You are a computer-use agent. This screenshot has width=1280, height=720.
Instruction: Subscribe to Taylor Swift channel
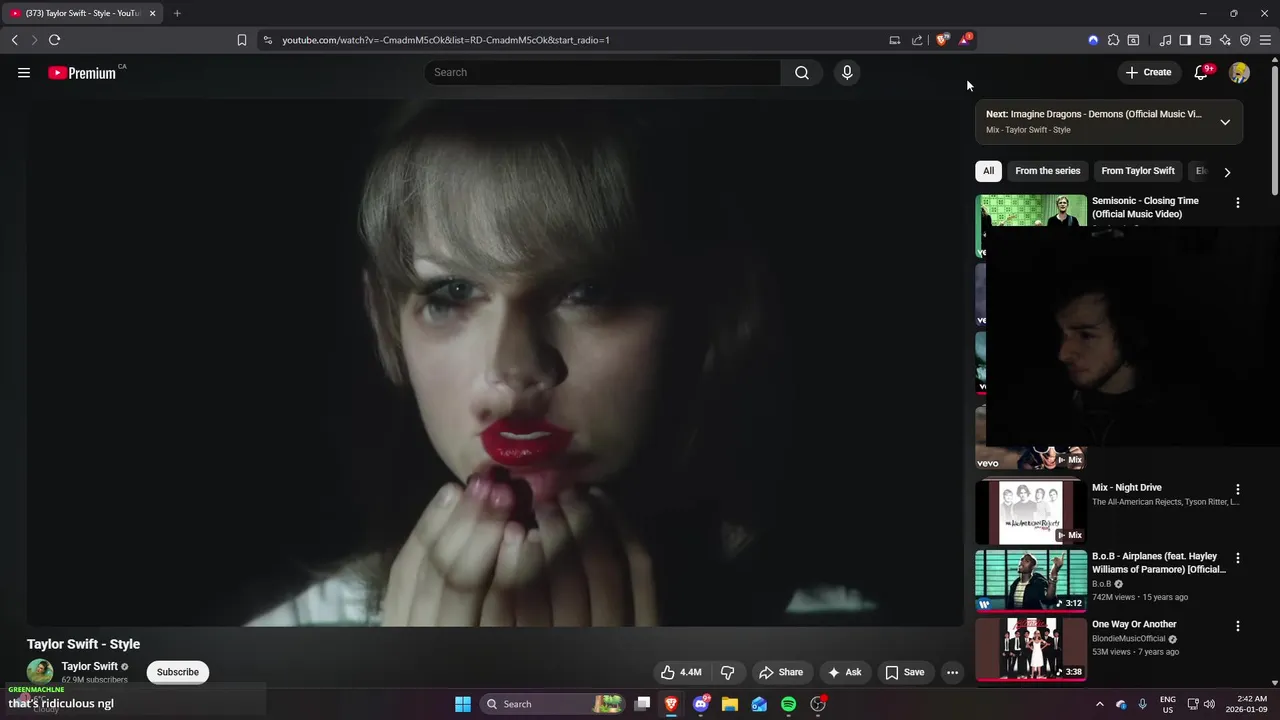point(177,672)
